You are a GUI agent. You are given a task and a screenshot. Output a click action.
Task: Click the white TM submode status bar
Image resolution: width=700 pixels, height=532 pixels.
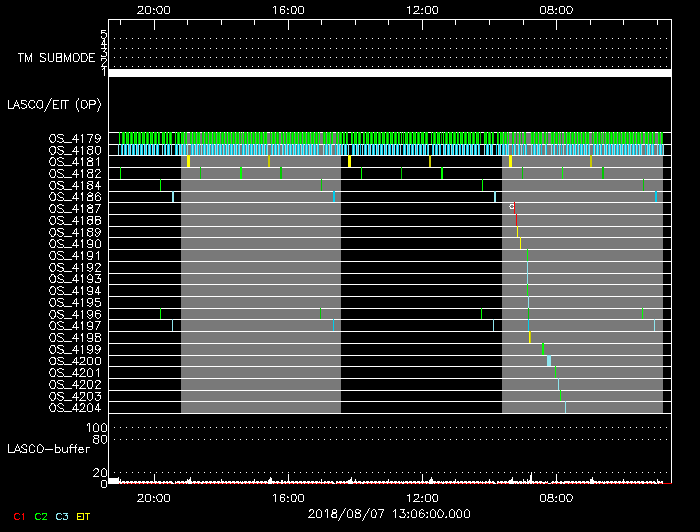389,73
